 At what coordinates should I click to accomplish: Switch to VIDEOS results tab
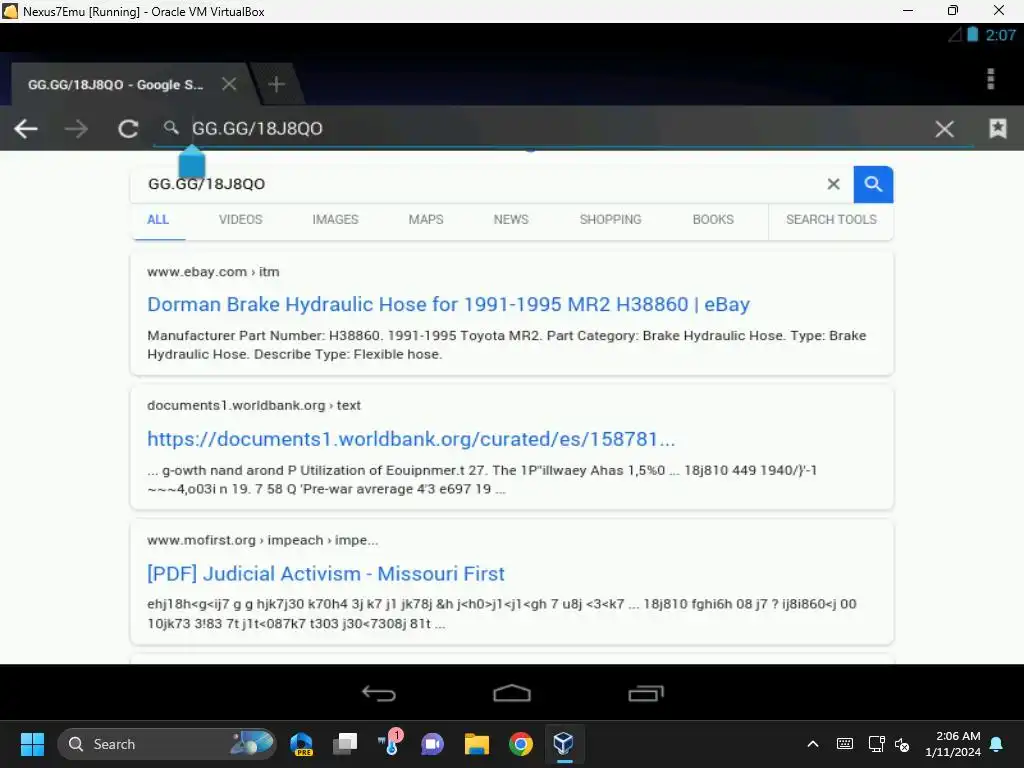coord(240,219)
